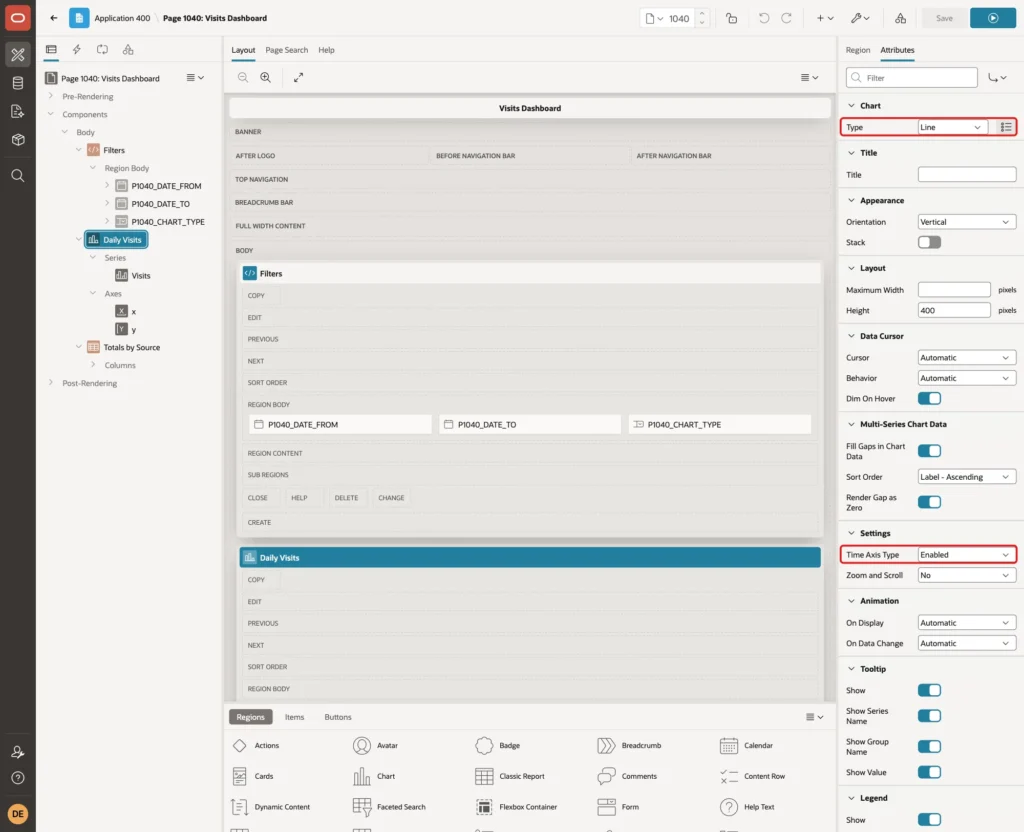Expand layout to full screen
Screen dimensions: 1024x832
click(x=298, y=77)
